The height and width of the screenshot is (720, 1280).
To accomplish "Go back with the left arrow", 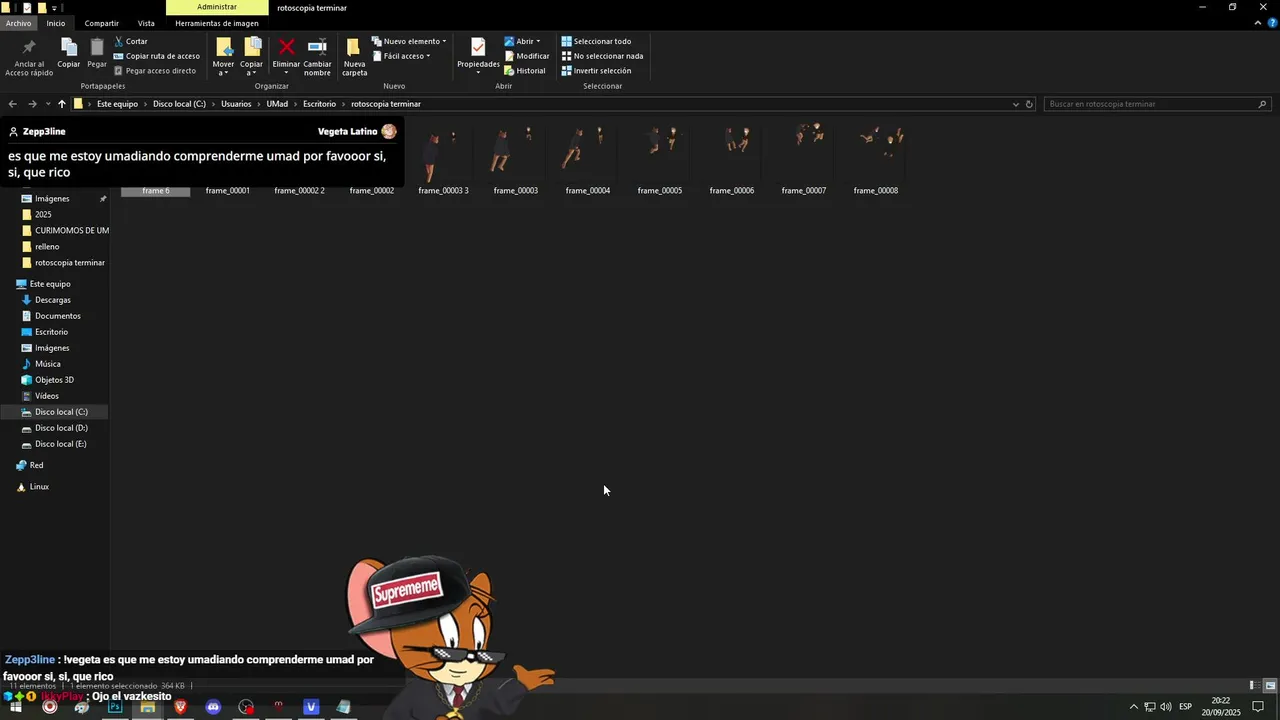I will pyautogui.click(x=12, y=104).
